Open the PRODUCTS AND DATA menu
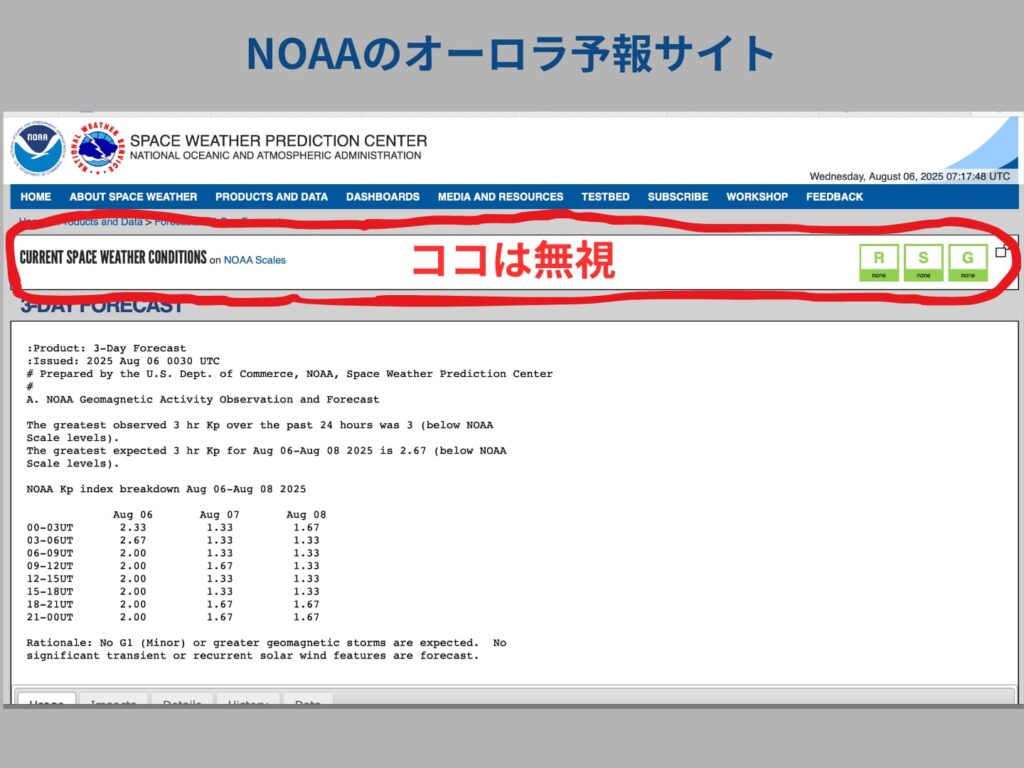The height and width of the screenshot is (768, 1024). tap(271, 197)
